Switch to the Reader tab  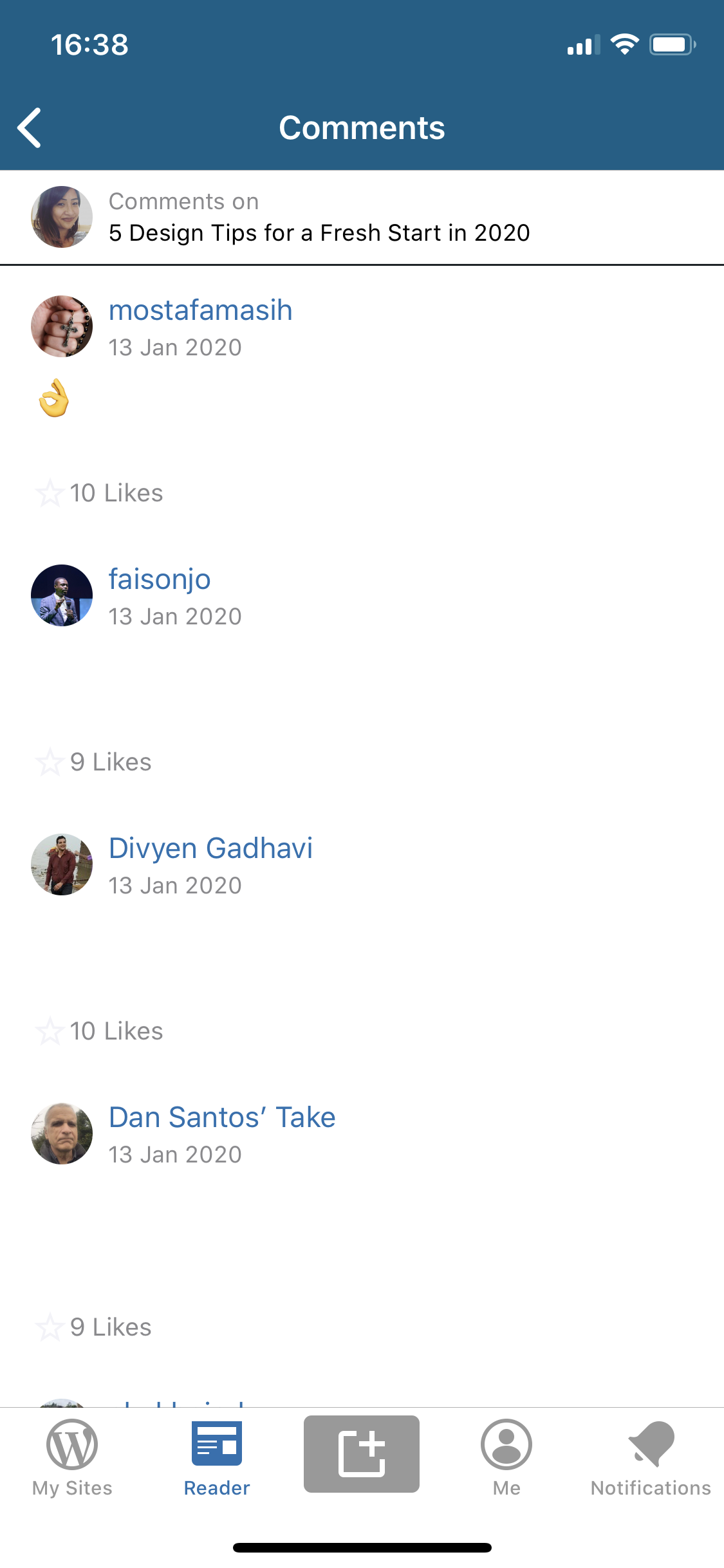(217, 1459)
